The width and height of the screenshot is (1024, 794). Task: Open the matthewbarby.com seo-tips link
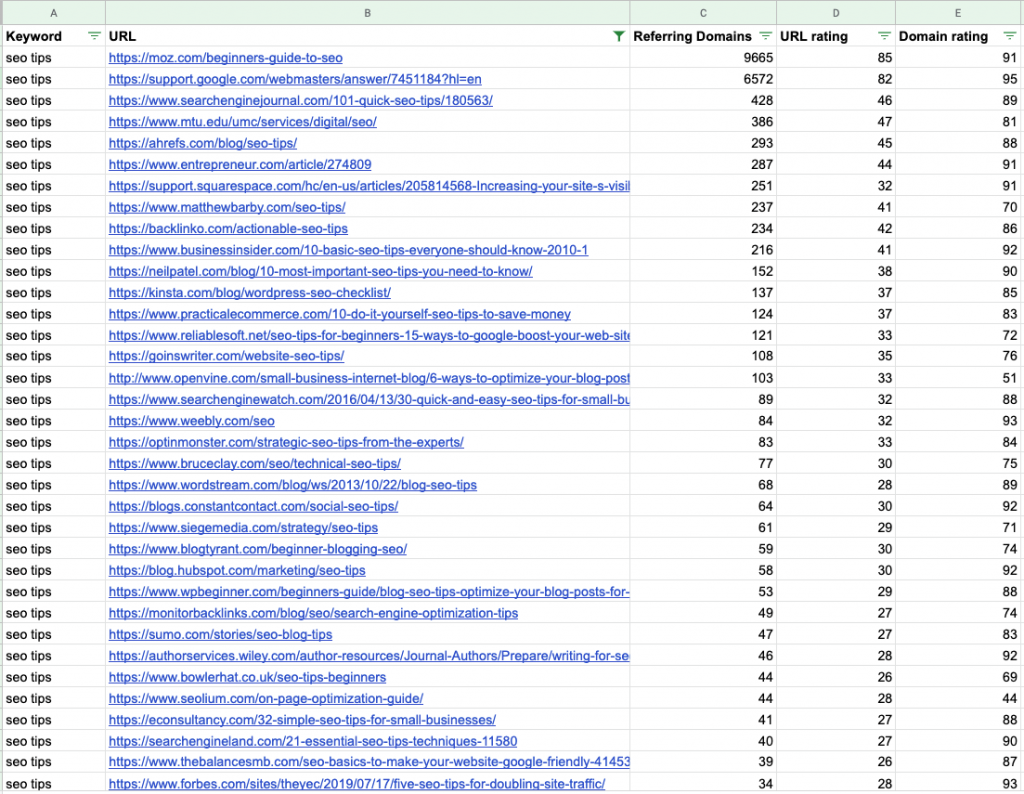[x=227, y=207]
